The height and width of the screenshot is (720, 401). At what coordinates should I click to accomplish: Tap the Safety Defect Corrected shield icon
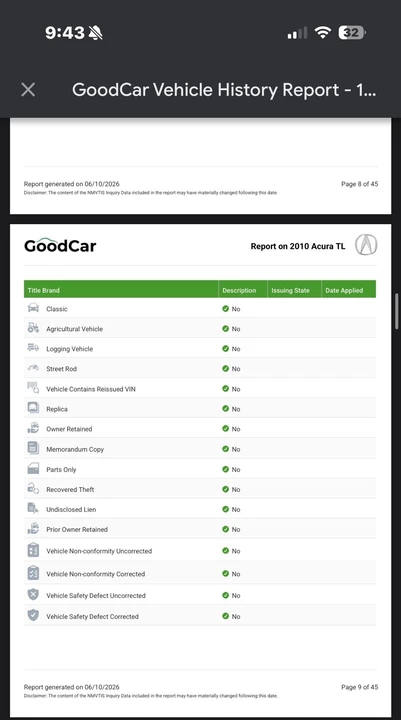pyautogui.click(x=33, y=615)
